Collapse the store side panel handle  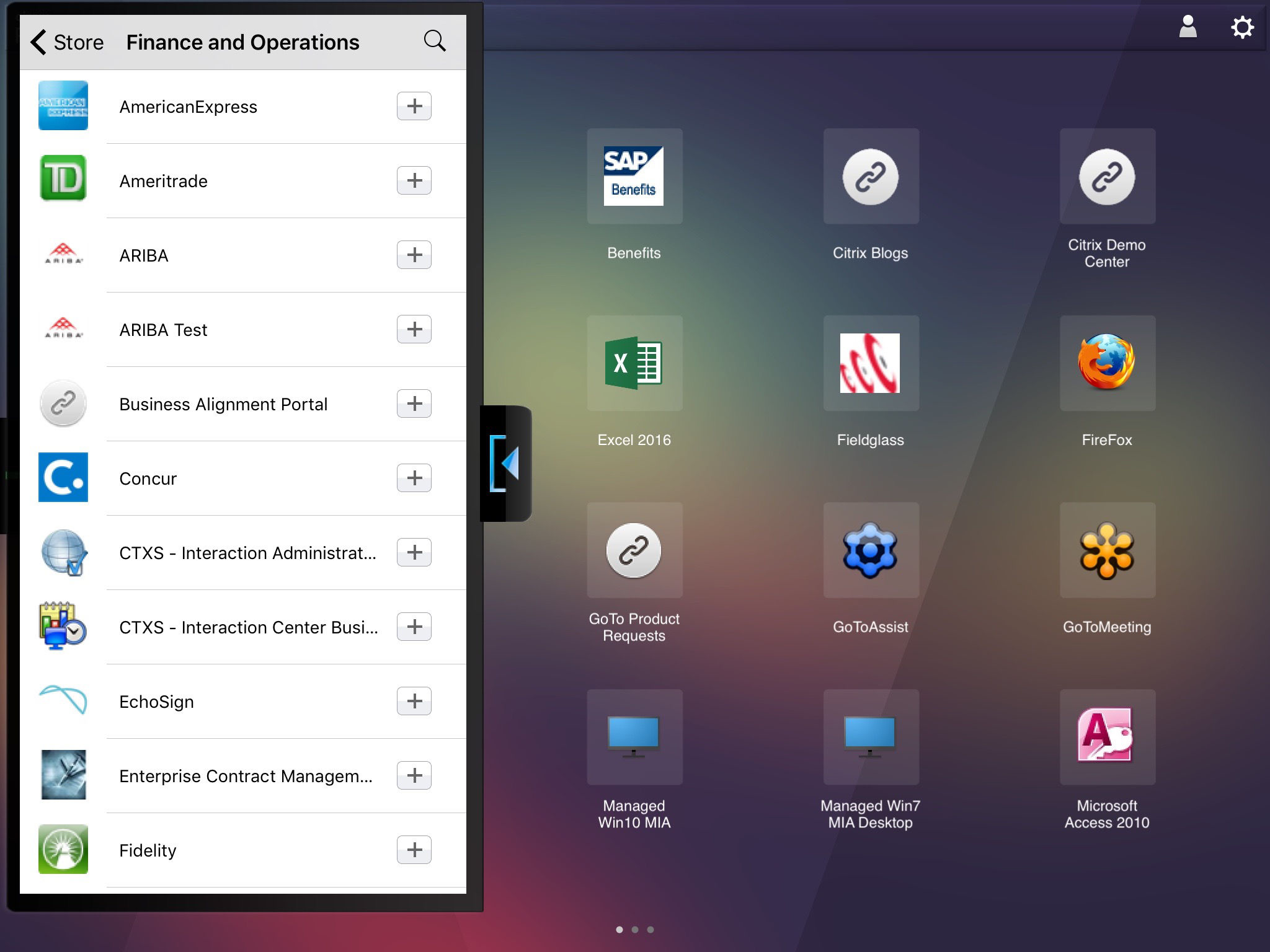(506, 463)
